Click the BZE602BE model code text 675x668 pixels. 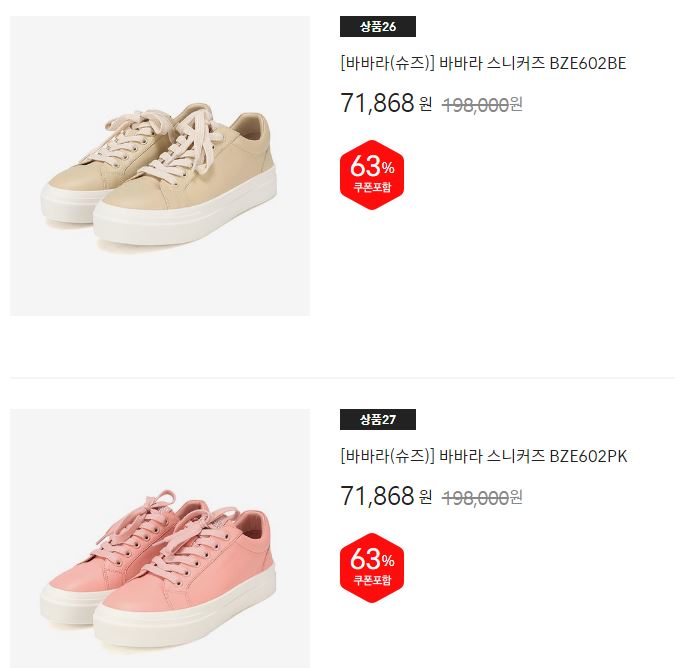click(588, 63)
